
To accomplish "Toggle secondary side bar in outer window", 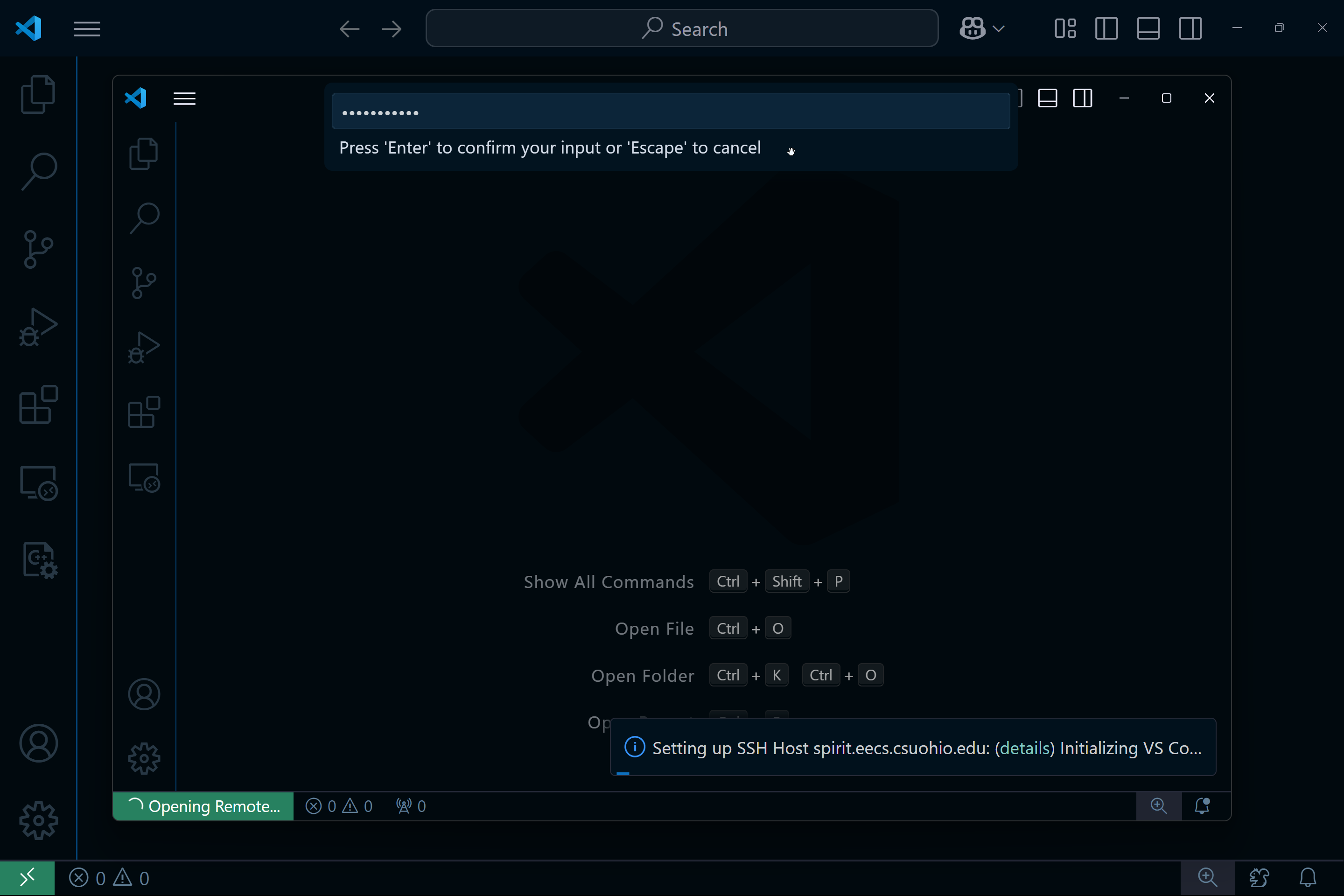I will tap(1190, 28).
